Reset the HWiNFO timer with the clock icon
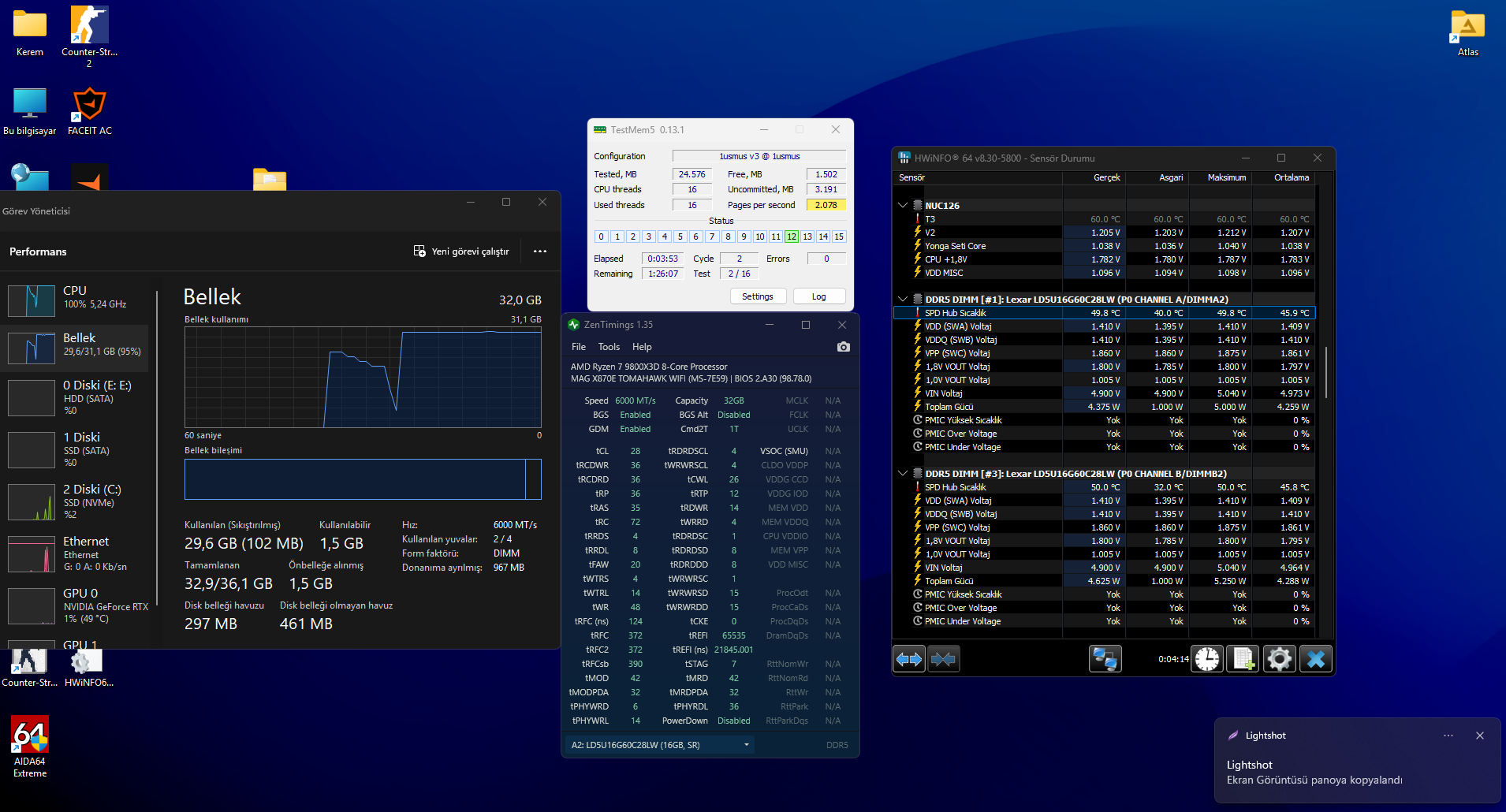1506x812 pixels. [1207, 659]
